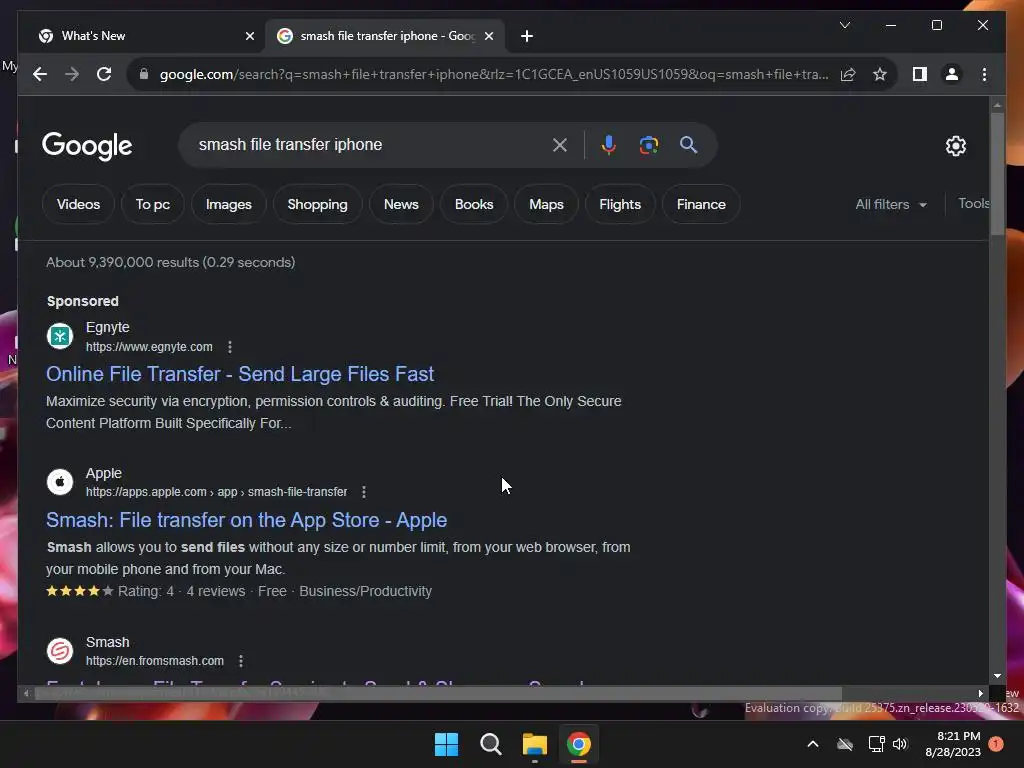Click horizontal scrollbar right arrow

point(980,694)
